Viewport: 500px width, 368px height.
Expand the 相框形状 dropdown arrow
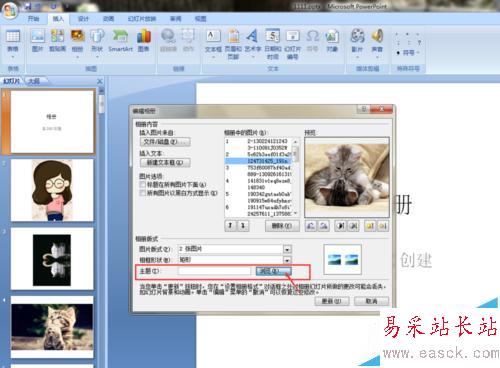[287, 260]
